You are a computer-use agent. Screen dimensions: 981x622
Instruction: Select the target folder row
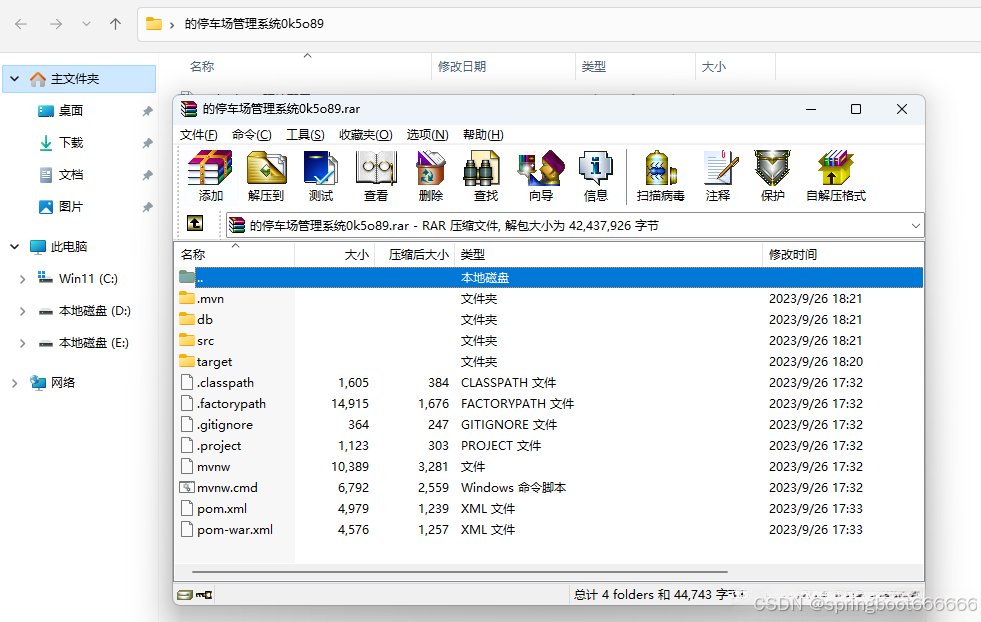click(x=549, y=361)
